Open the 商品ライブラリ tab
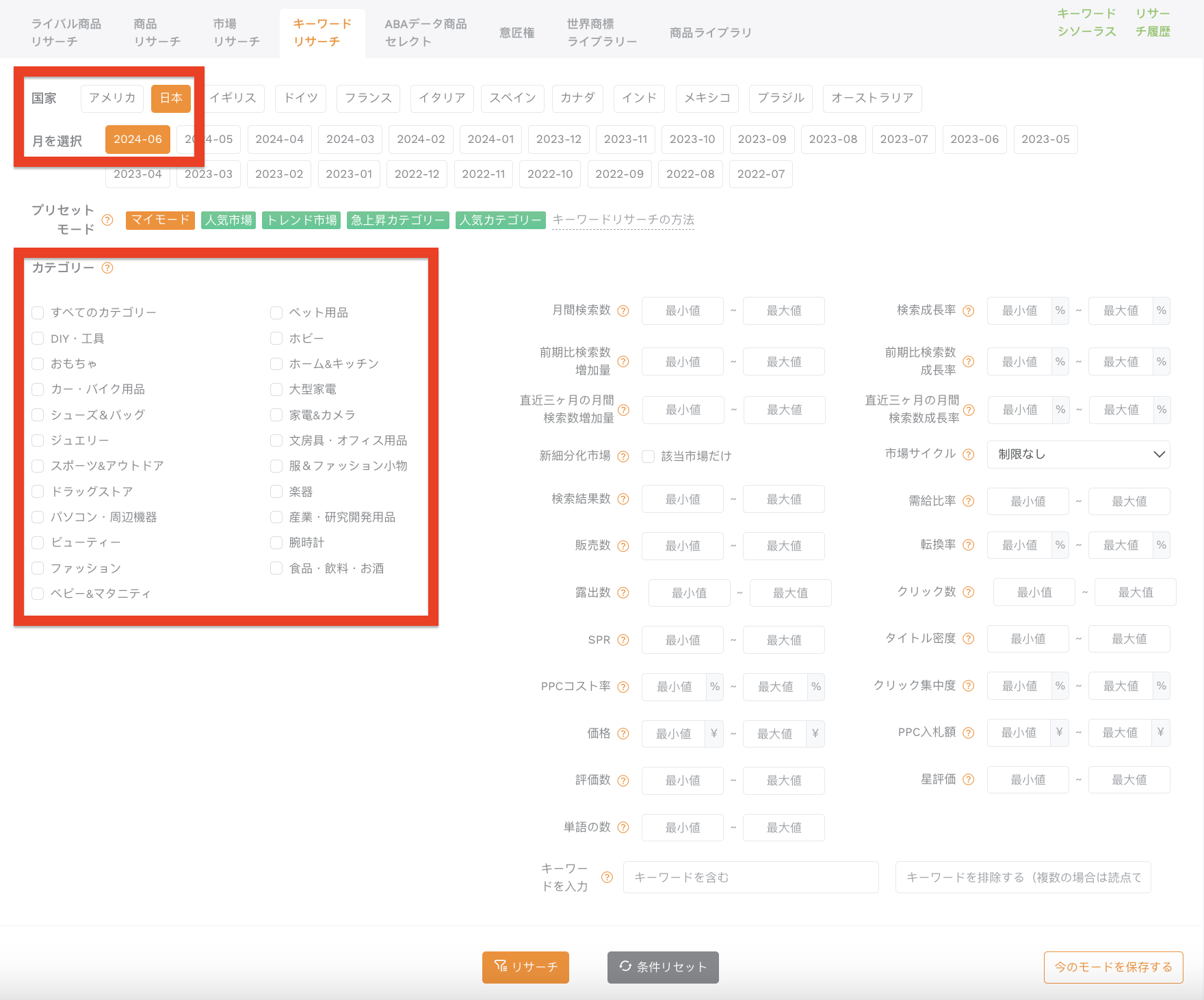Screen dimensions: 1204x1000 [711, 33]
